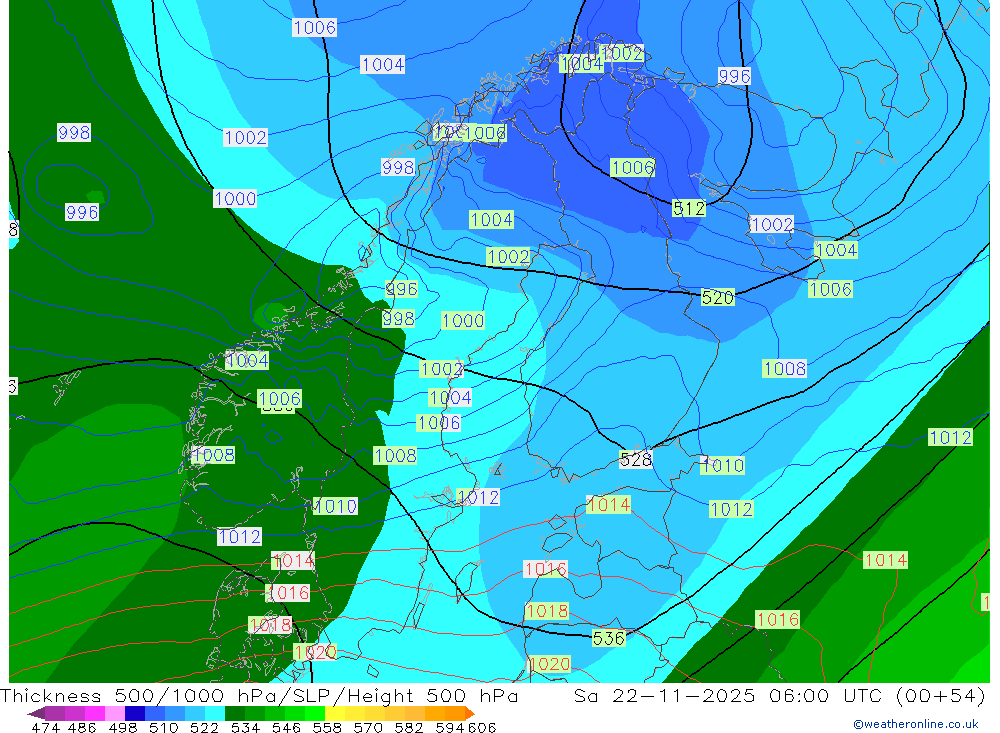
Task: Click the legend value 510
Action: pos(164,727)
